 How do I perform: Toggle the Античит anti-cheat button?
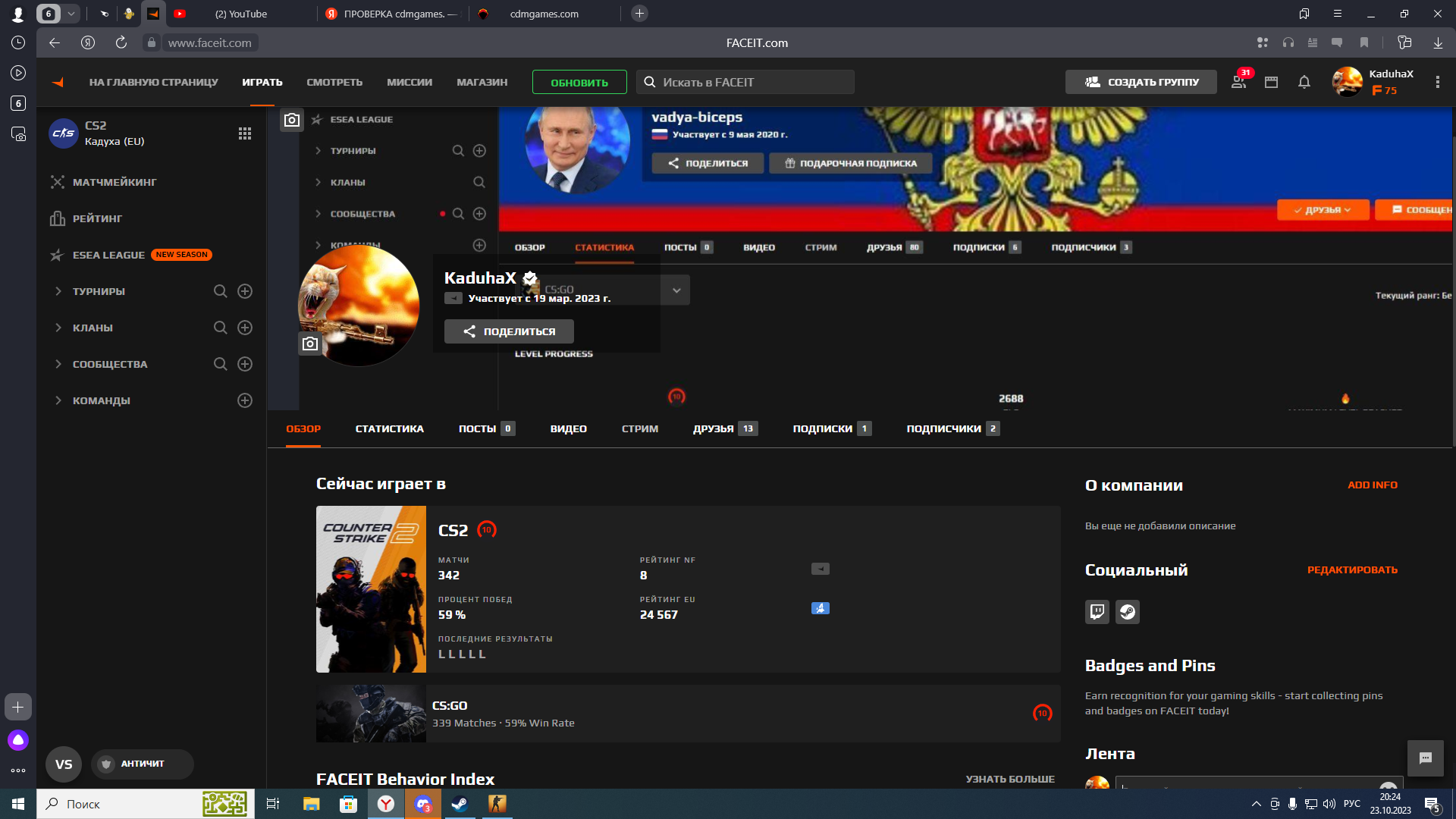(x=143, y=764)
